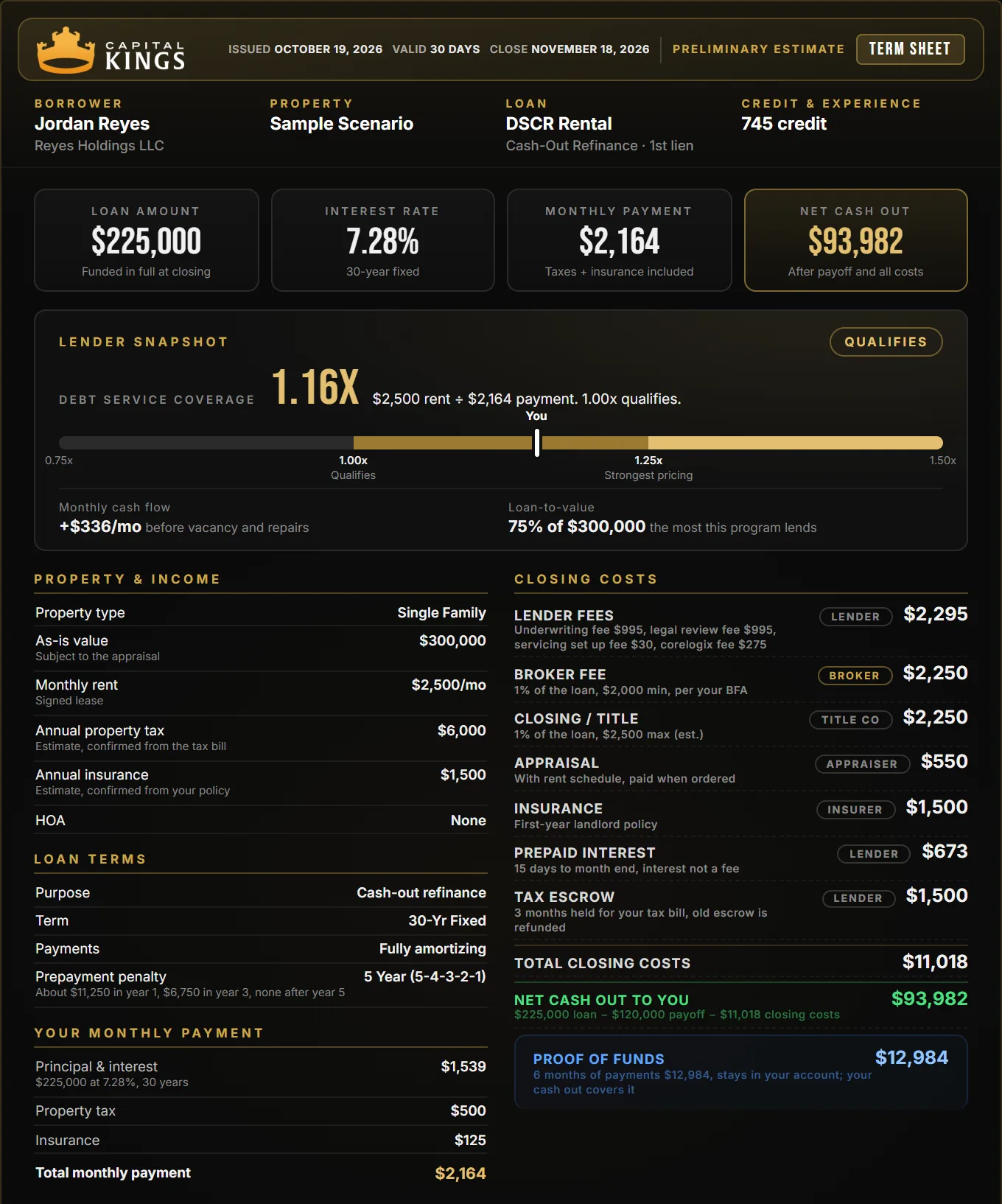Click '75% of $300,000' loan-to-value text

pos(577,527)
